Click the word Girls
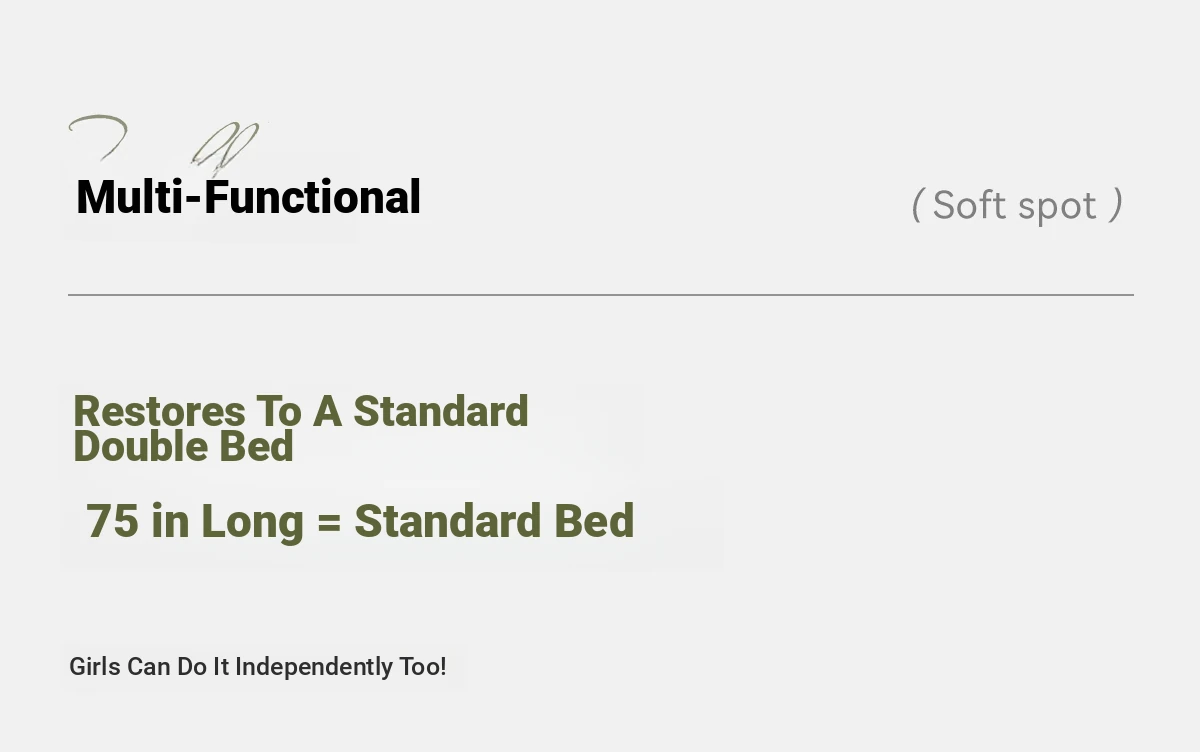Screen dimensions: 1200x752 95,667
